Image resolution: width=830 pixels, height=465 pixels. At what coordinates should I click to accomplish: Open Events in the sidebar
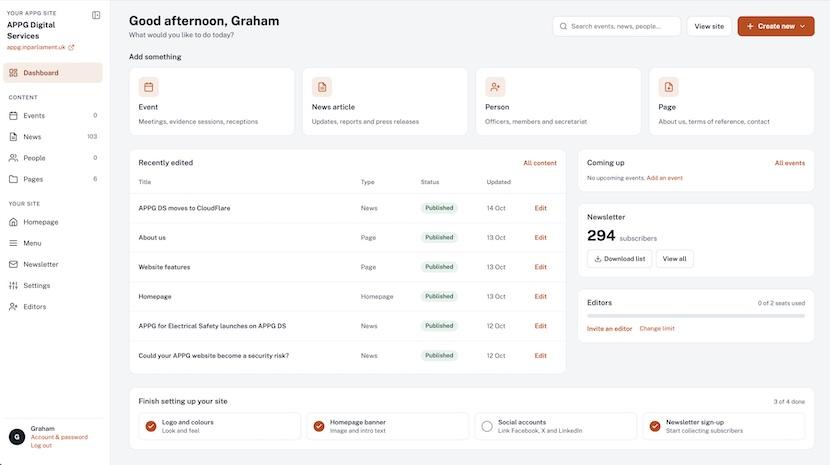coord(53,115)
